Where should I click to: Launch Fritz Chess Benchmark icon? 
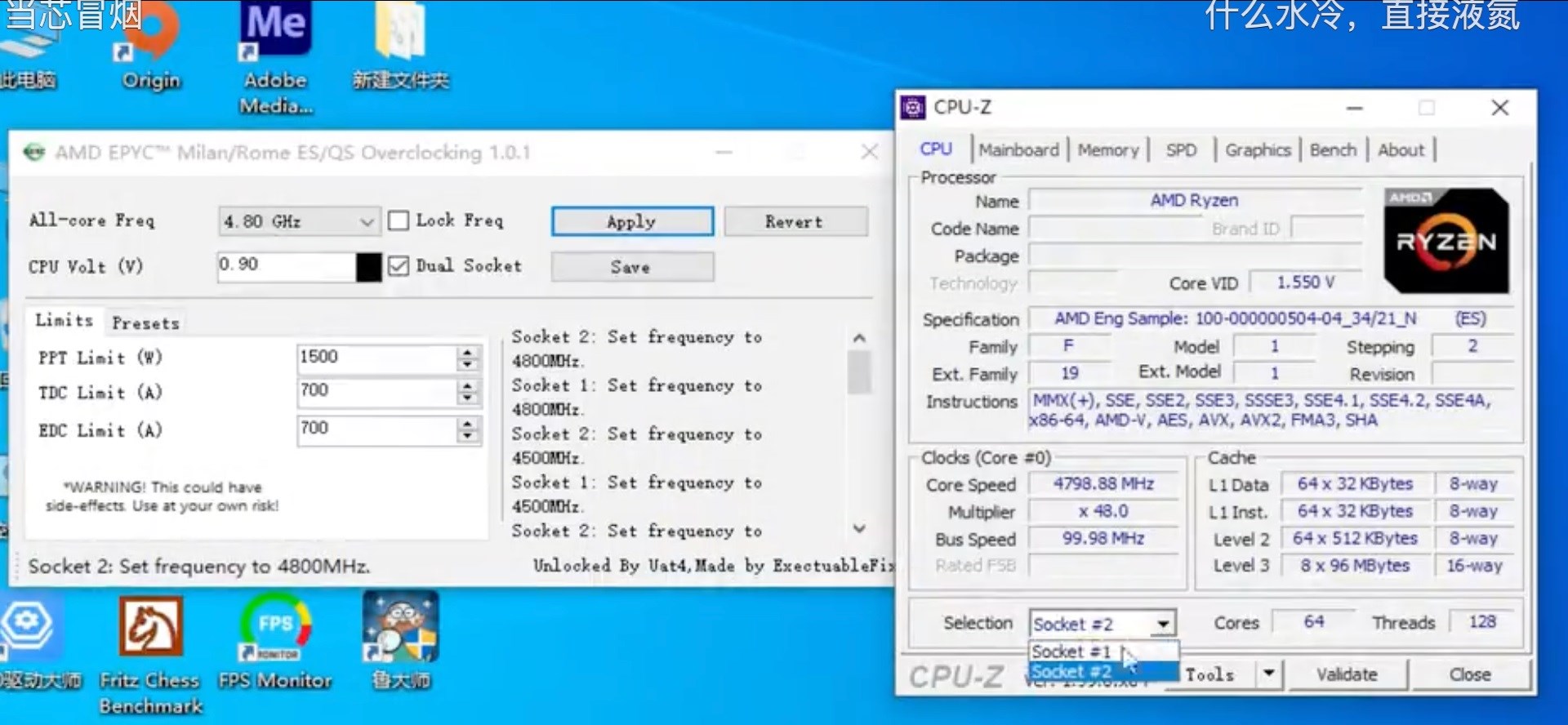pyautogui.click(x=151, y=656)
